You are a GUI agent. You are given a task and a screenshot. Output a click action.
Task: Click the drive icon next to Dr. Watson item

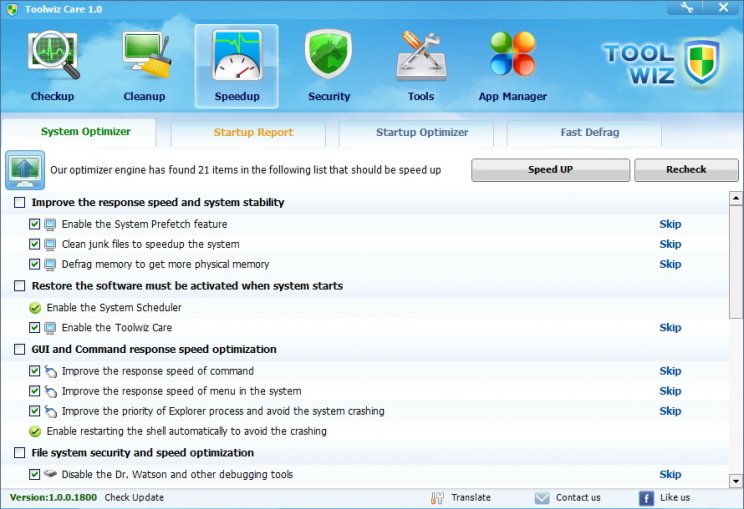[50, 474]
